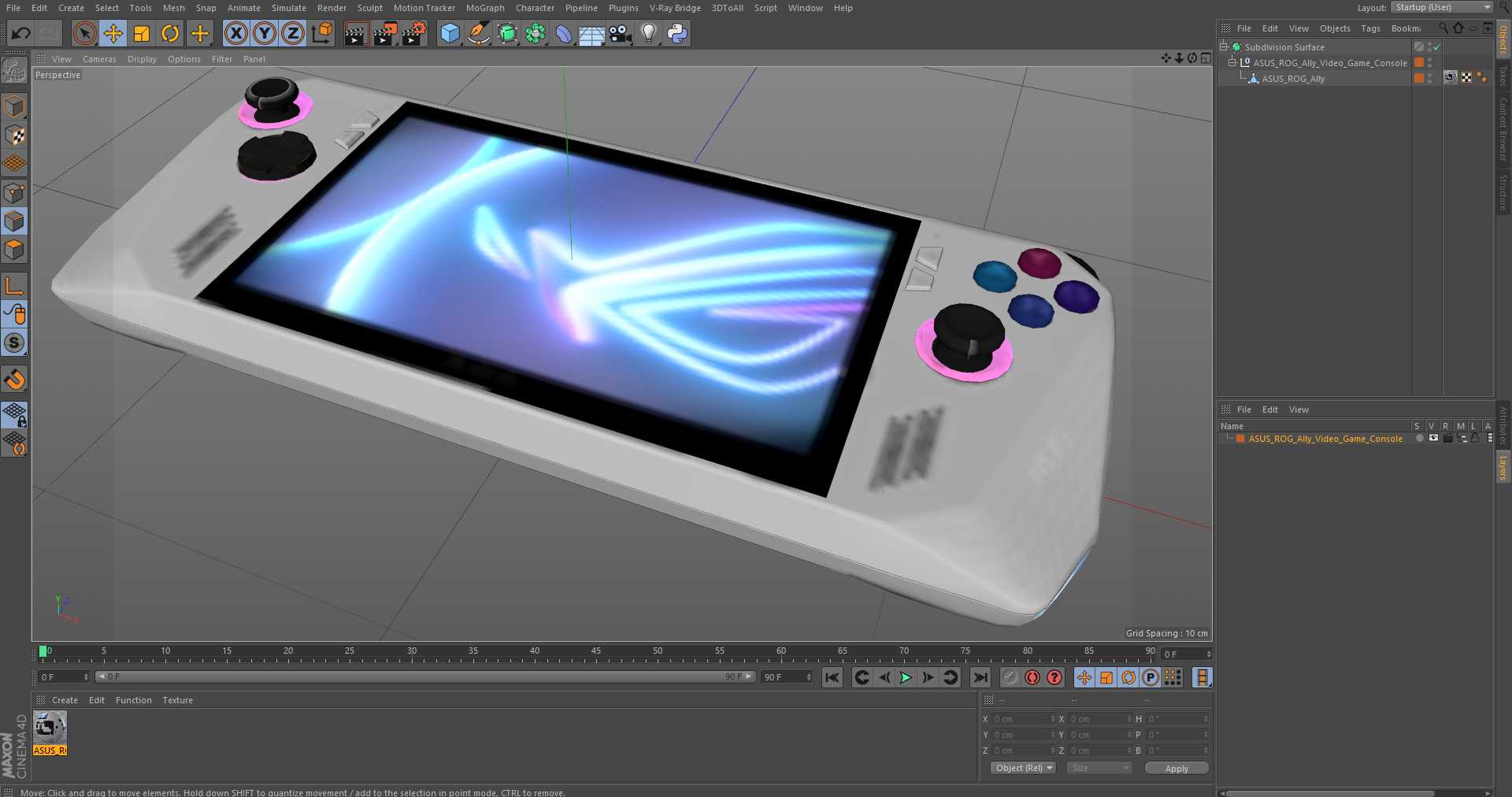The image size is (1512, 797).
Task: Select the Live Selection tool
Action: pyautogui.click(x=84, y=33)
